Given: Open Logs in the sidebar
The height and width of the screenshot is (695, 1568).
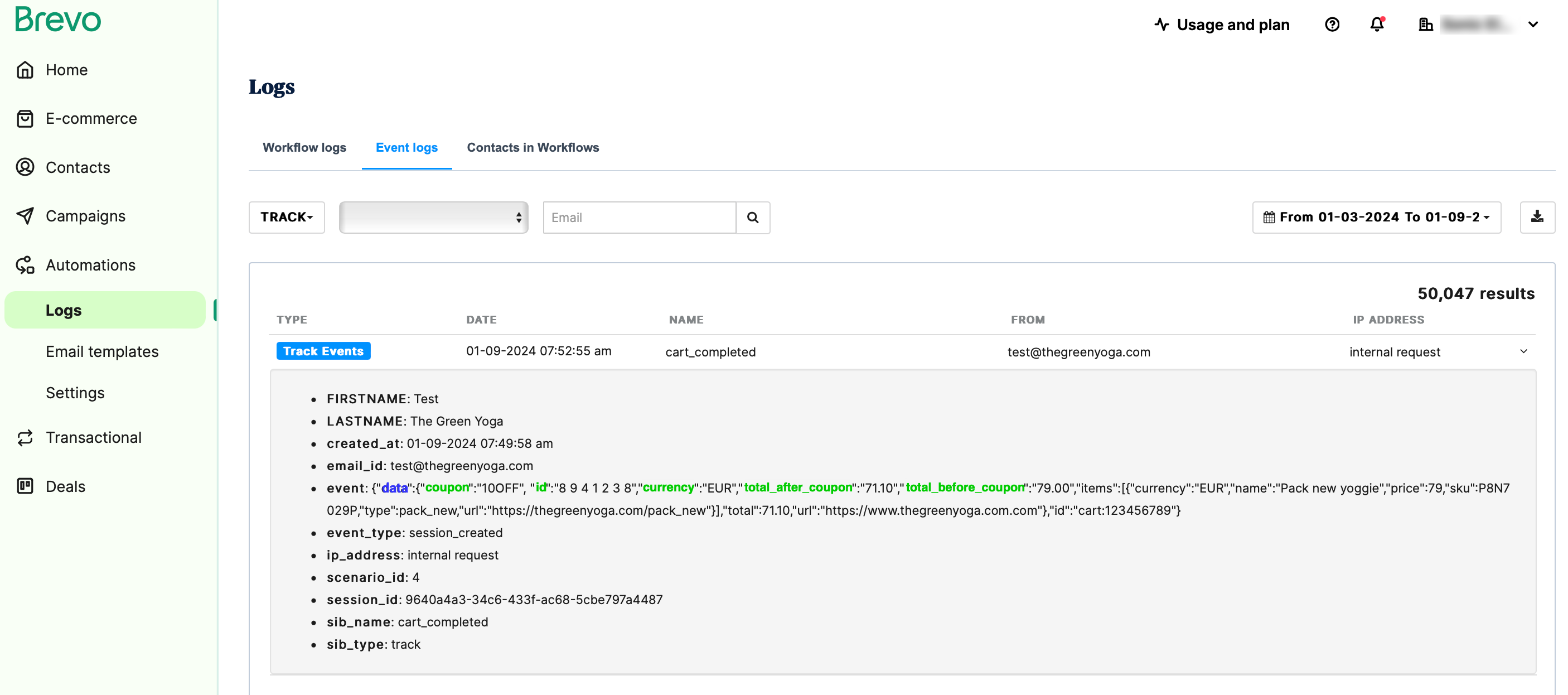Looking at the screenshot, I should click(105, 310).
